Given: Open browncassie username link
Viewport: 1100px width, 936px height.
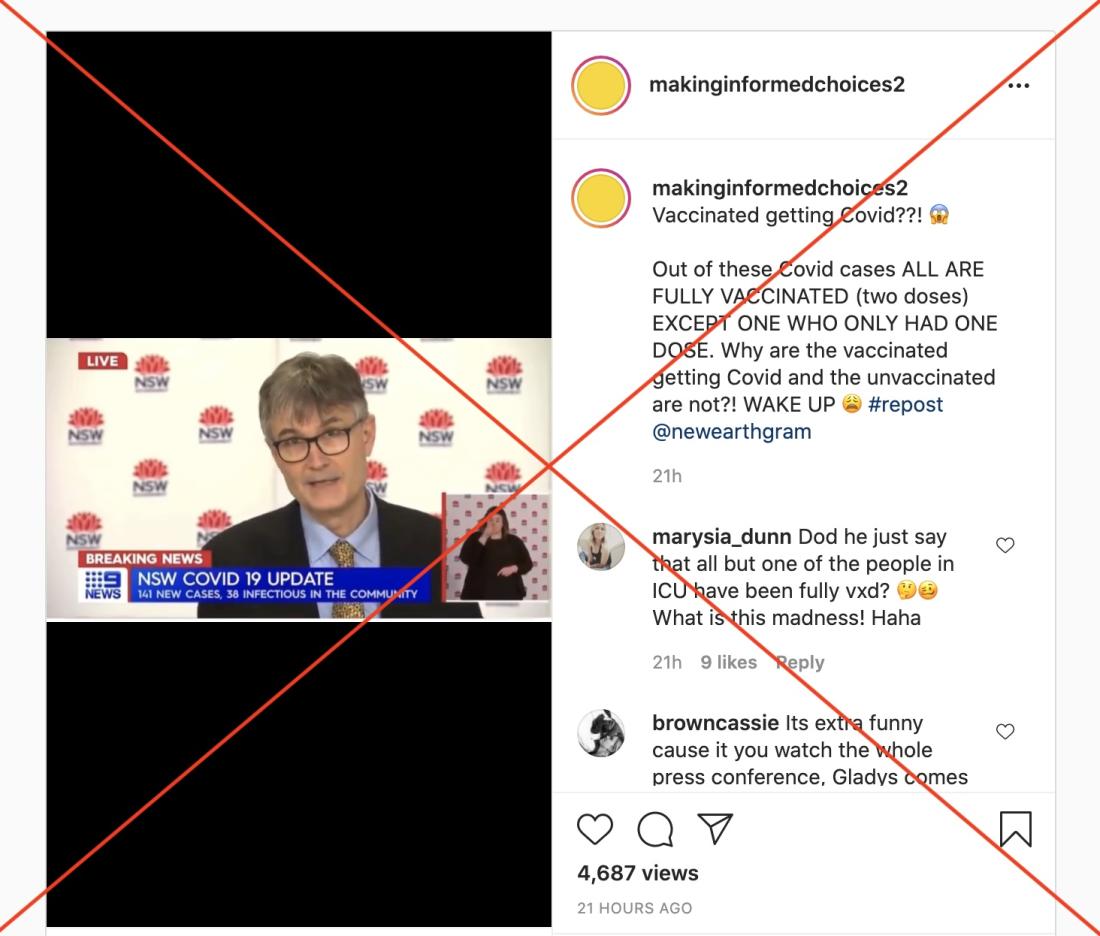Looking at the screenshot, I should pyautogui.click(x=716, y=723).
